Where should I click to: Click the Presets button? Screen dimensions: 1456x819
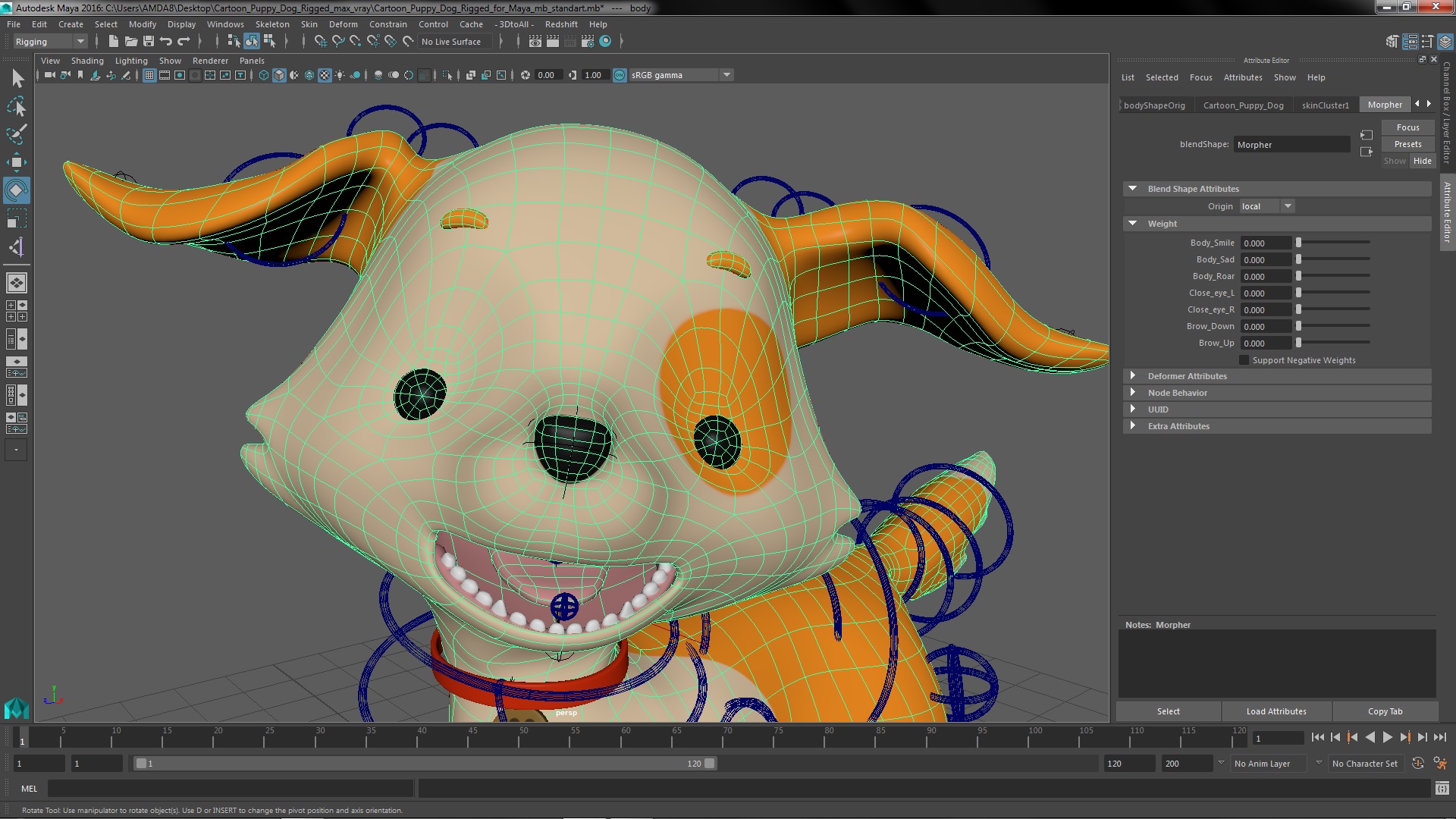1407,144
